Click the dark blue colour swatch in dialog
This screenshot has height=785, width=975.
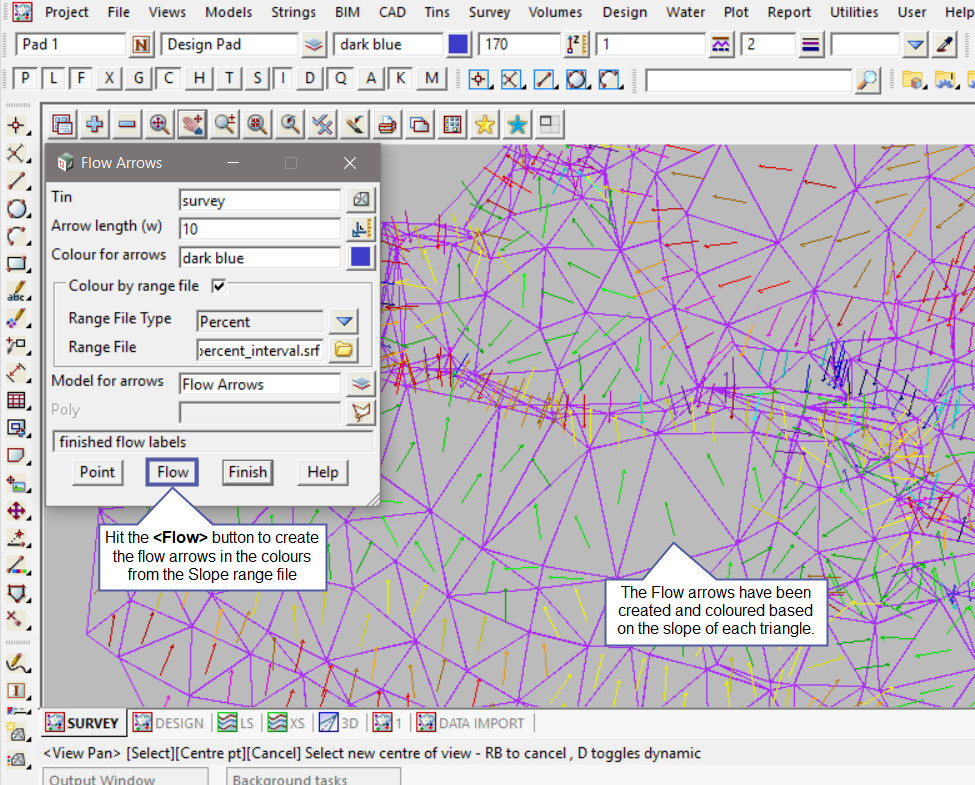[361, 257]
